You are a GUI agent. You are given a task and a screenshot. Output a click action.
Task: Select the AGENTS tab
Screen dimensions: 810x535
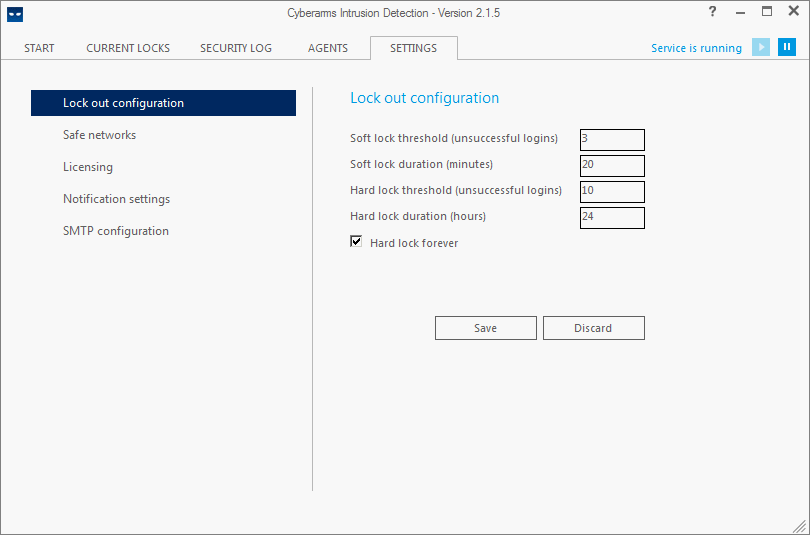coord(328,48)
